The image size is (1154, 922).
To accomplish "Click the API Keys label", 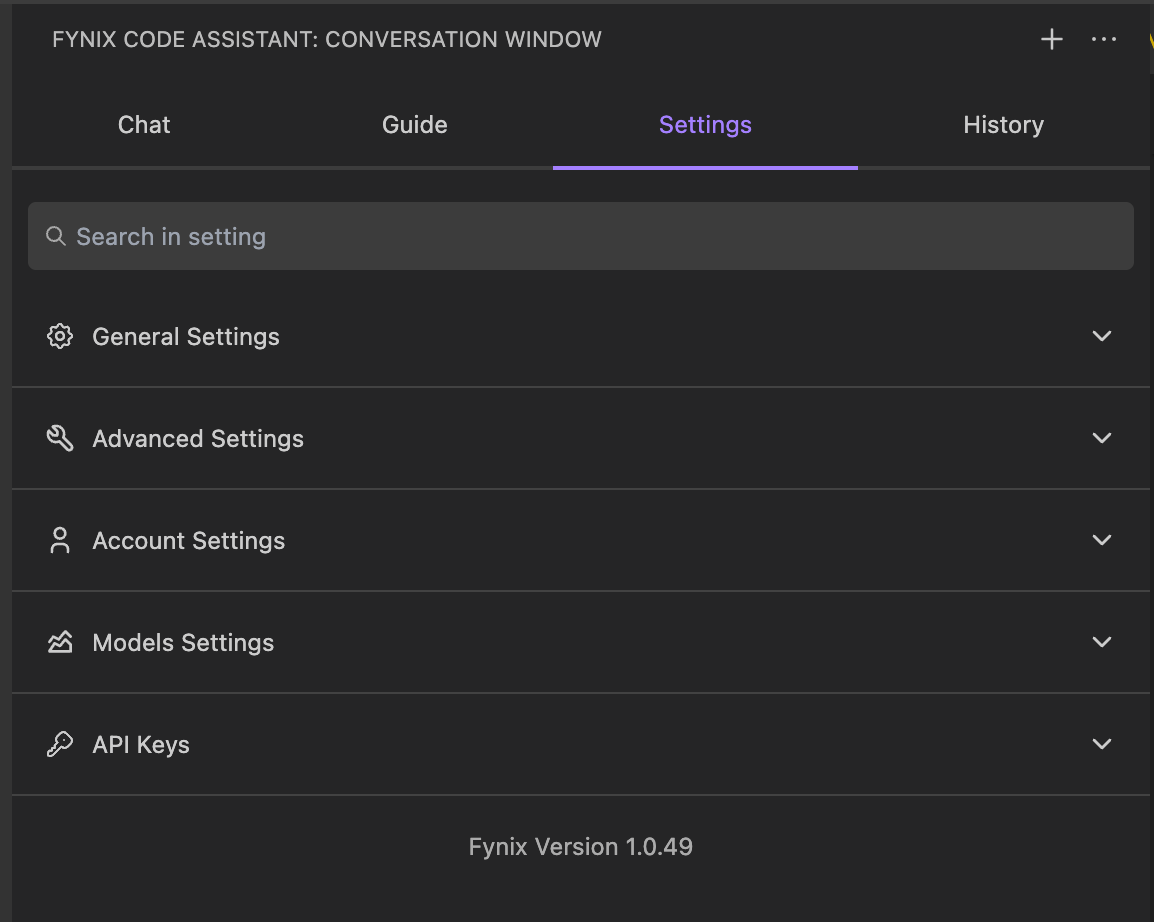I will 141,745.
